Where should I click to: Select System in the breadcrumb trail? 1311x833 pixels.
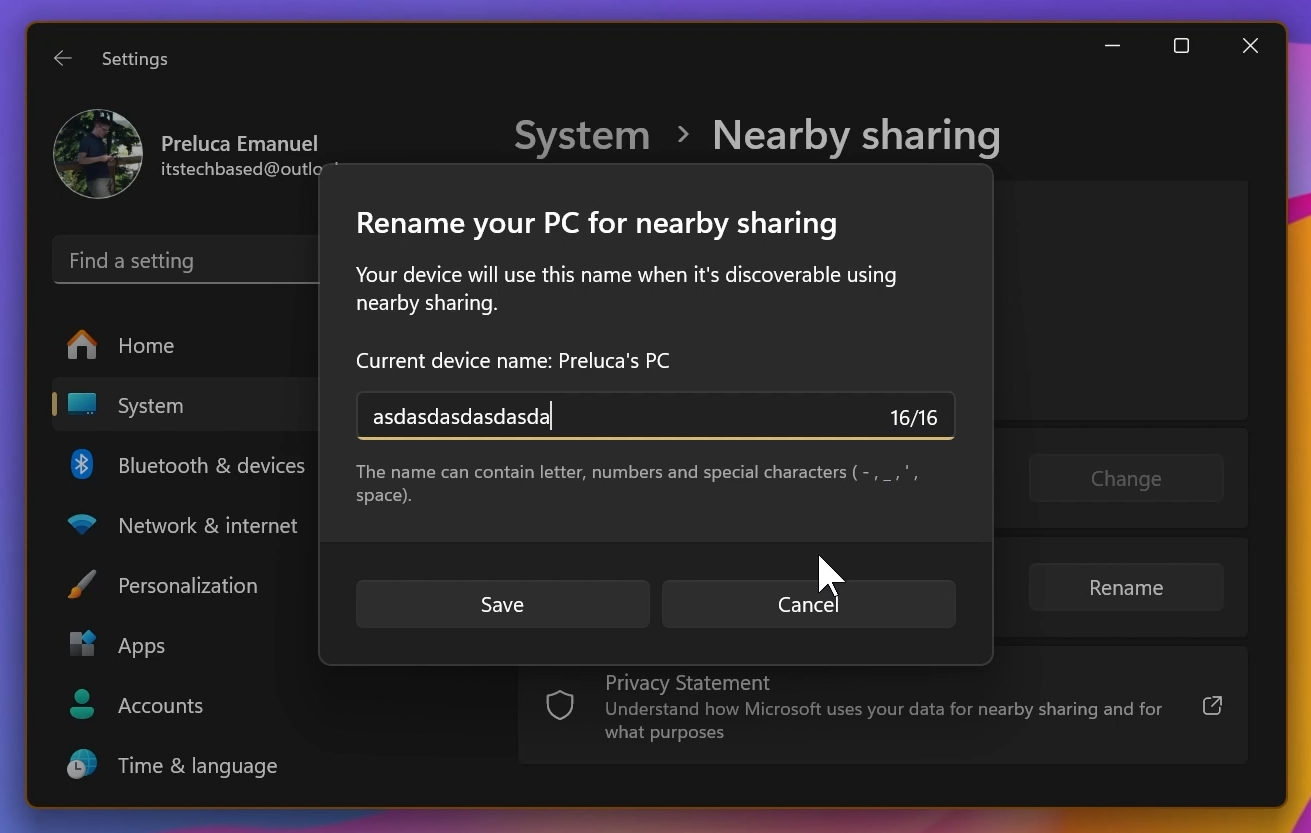click(581, 135)
